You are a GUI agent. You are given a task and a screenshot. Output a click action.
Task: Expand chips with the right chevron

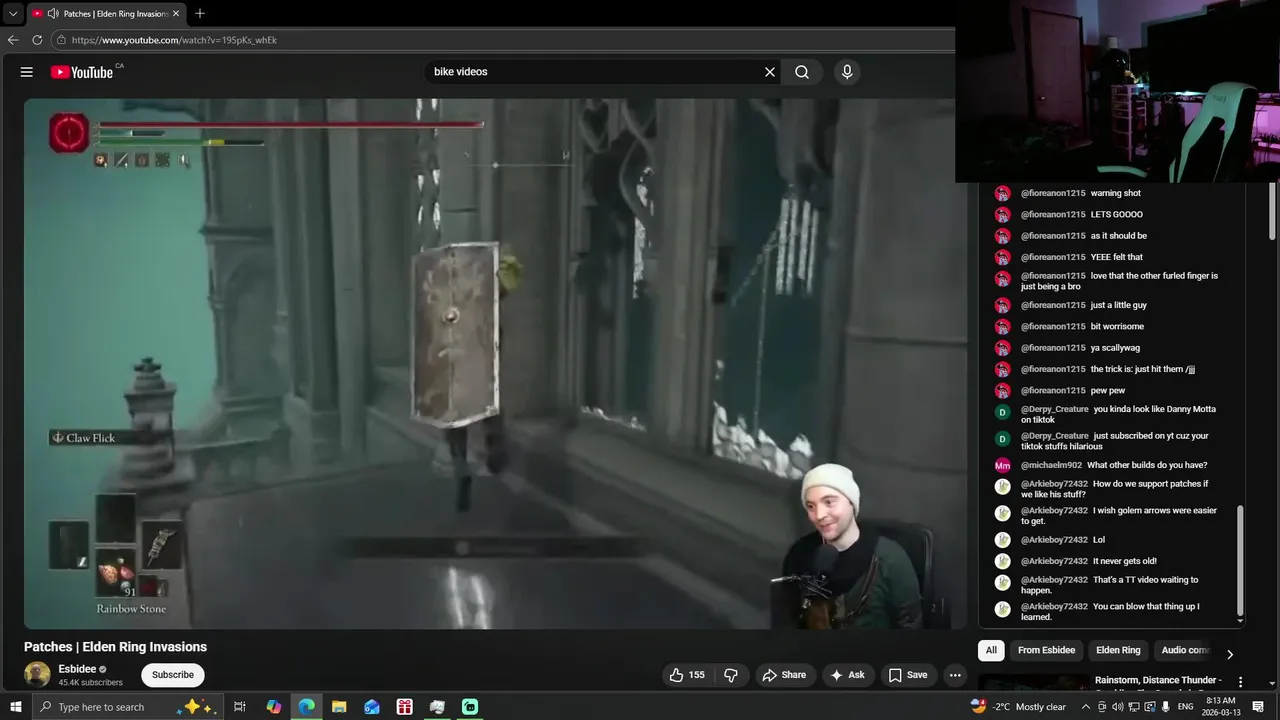click(1230, 654)
